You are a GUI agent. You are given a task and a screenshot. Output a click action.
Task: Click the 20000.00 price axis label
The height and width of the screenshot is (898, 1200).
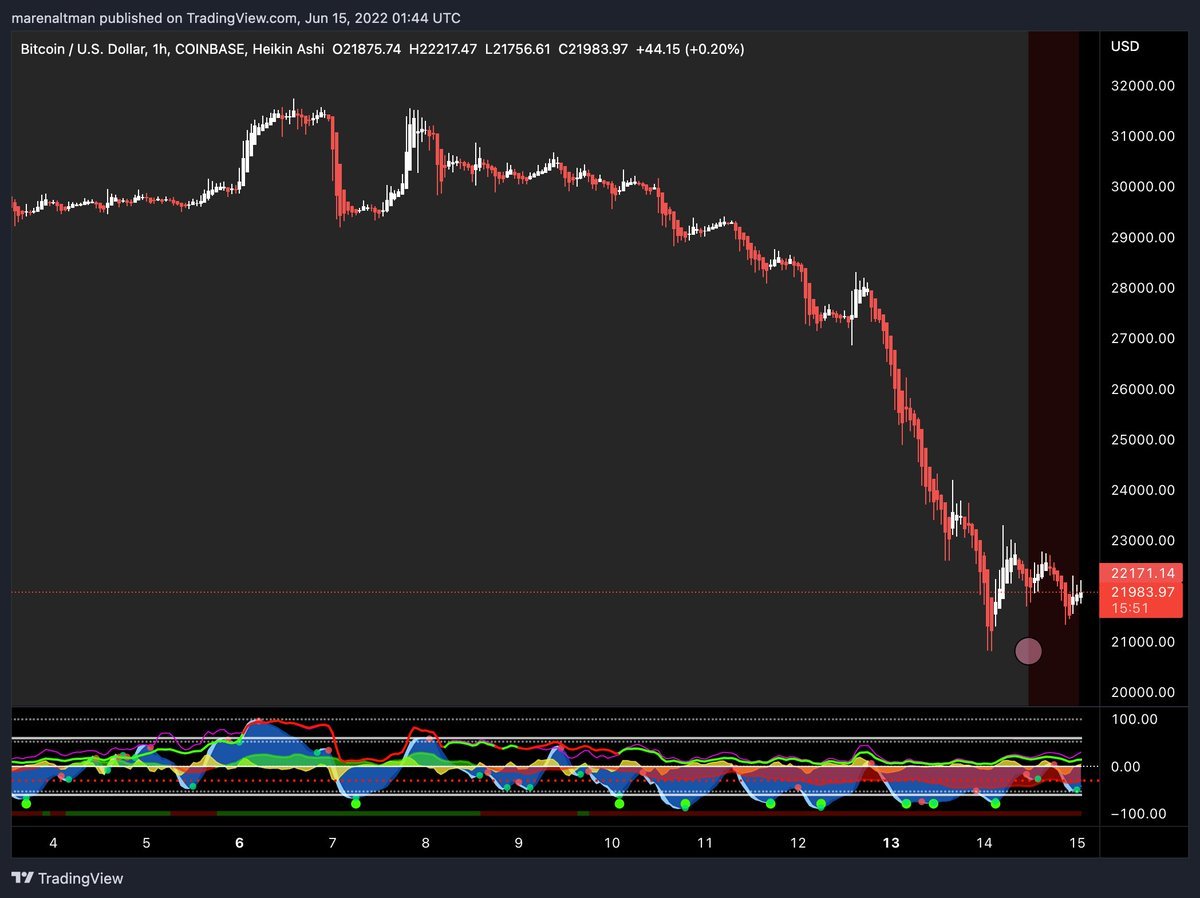point(1141,692)
